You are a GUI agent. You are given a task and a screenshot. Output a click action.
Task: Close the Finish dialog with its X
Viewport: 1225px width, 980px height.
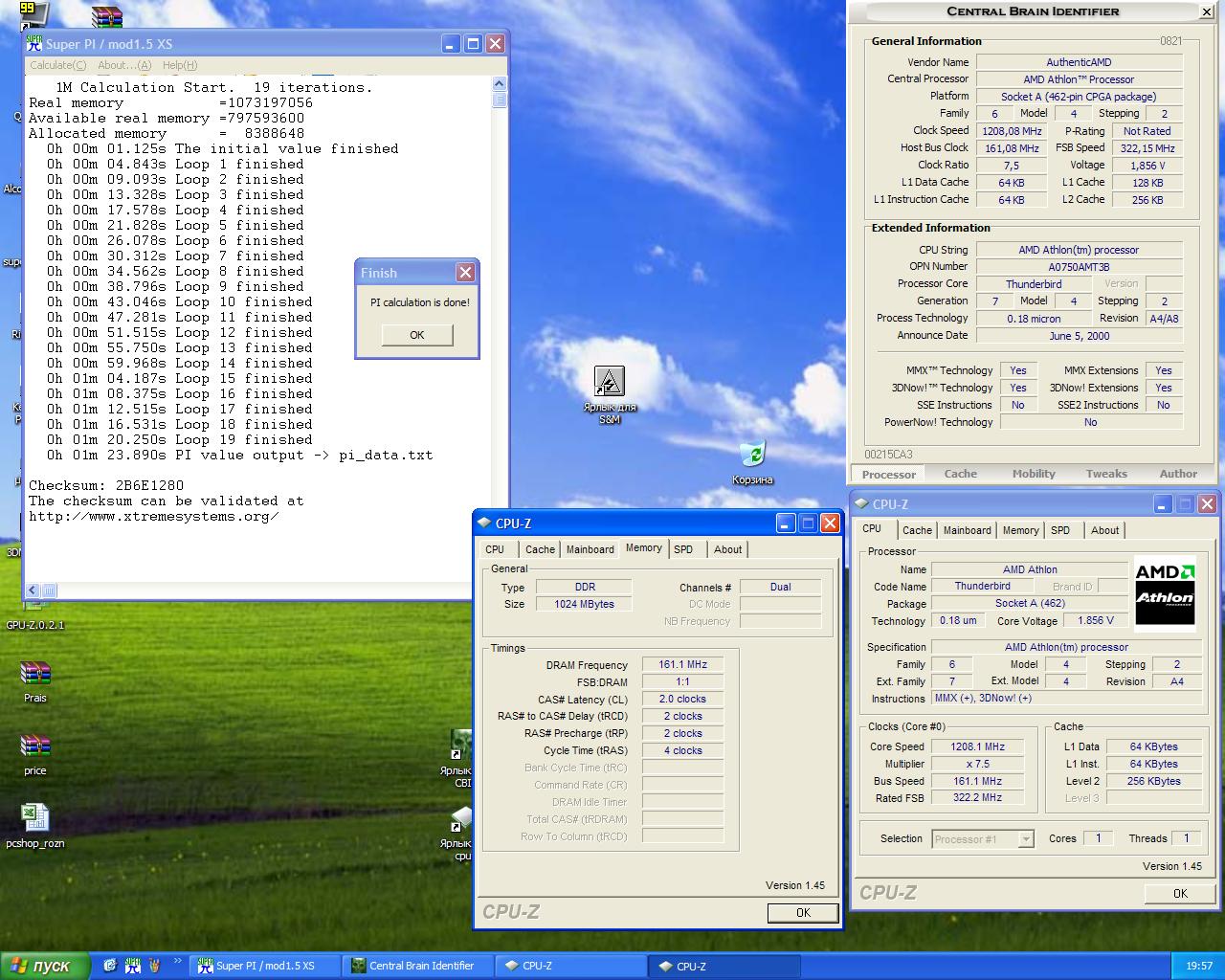tap(465, 273)
